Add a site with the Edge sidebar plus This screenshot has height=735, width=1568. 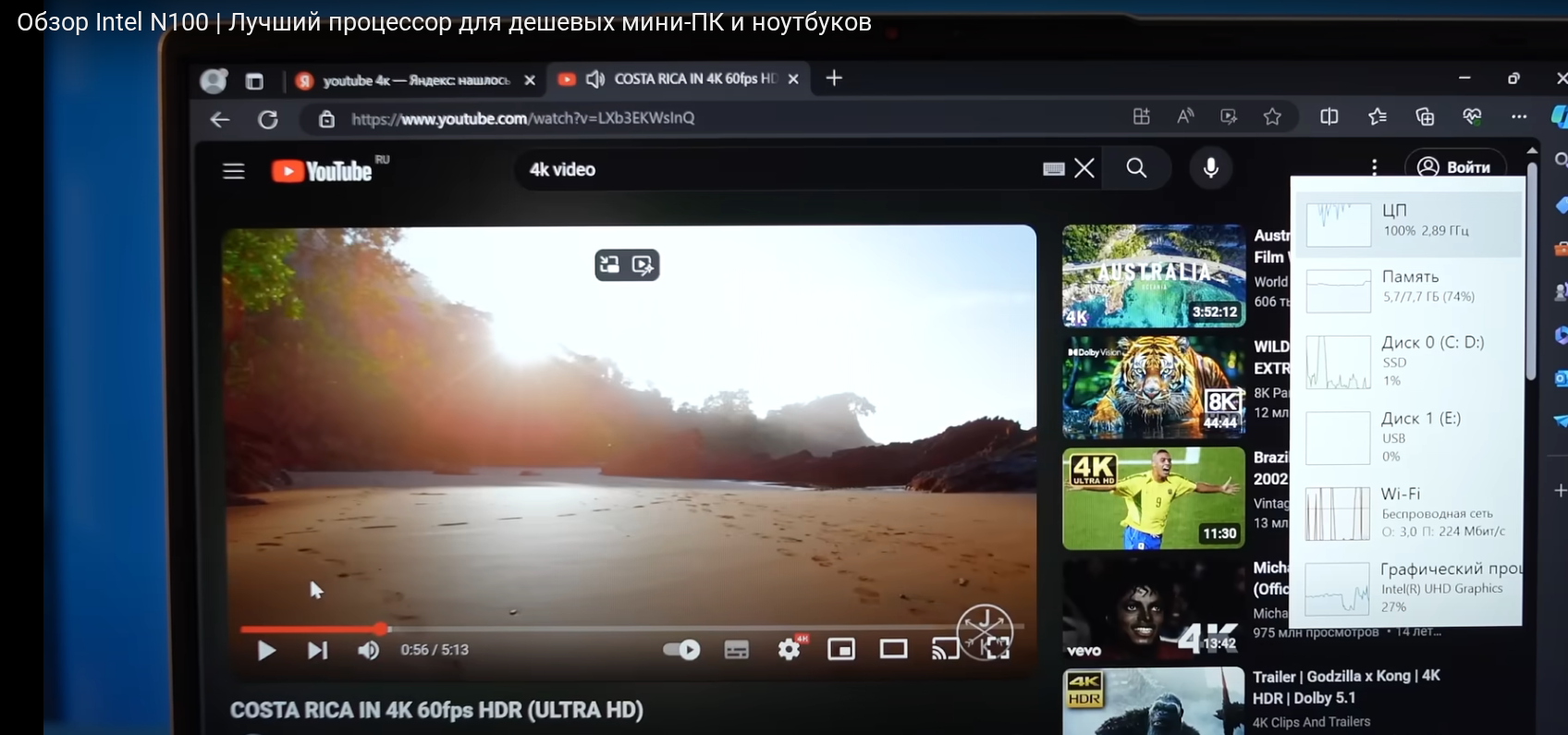(1561, 491)
